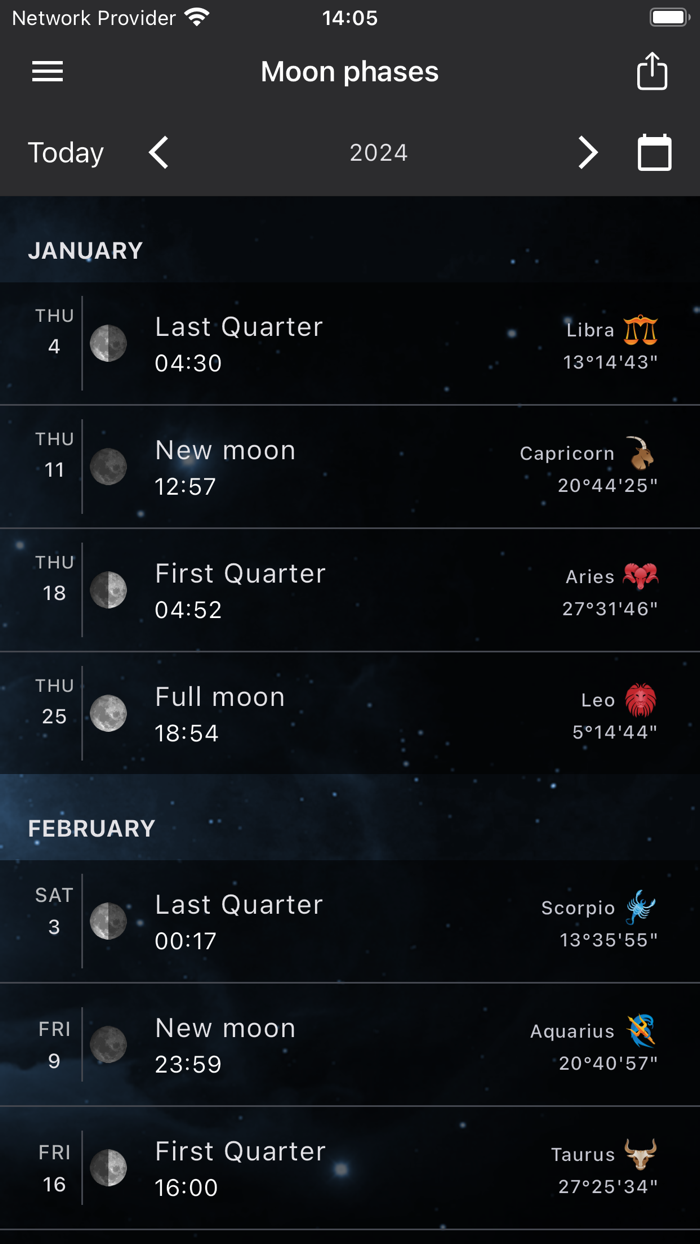700x1244 pixels.
Task: Open the hamburger navigation menu
Action: pos(47,71)
